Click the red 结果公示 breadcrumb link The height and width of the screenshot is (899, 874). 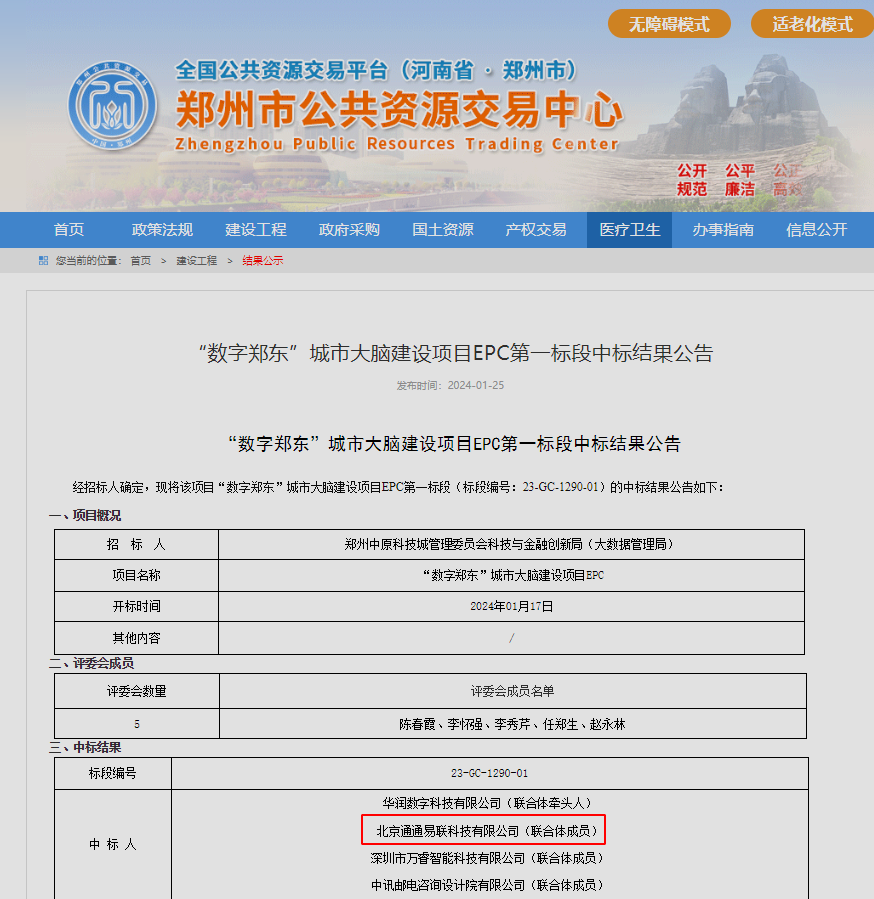262,261
